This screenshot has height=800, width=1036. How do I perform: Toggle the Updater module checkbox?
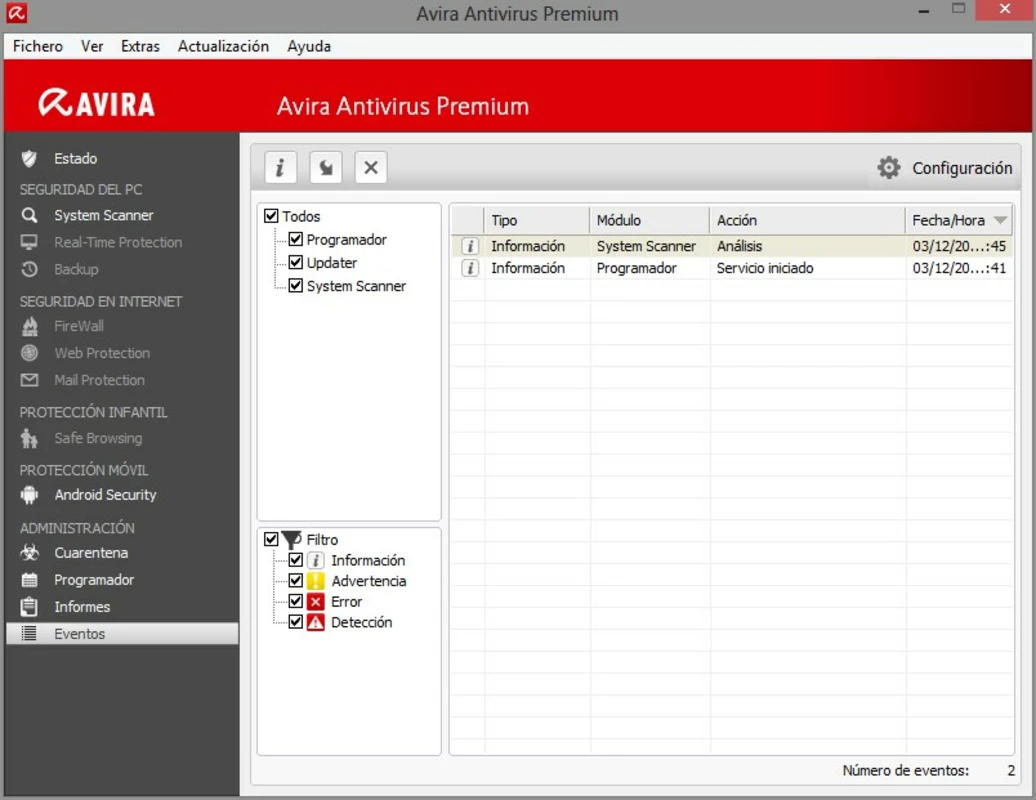(x=295, y=262)
